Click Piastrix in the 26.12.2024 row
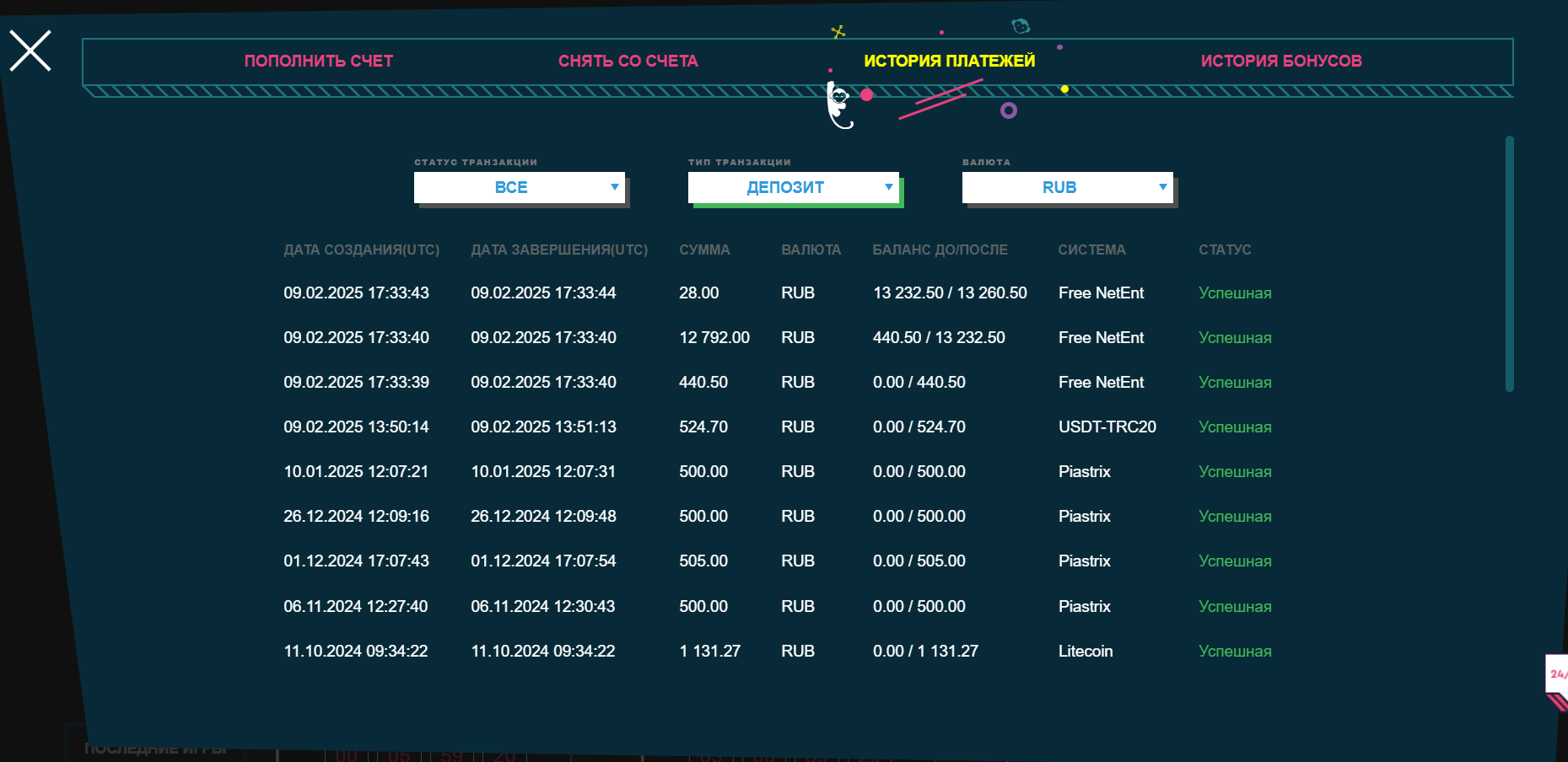 (x=1085, y=516)
